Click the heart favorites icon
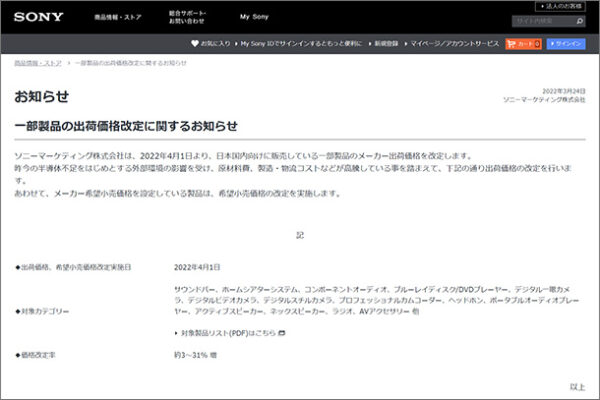The width and height of the screenshot is (600, 400). 195,44
